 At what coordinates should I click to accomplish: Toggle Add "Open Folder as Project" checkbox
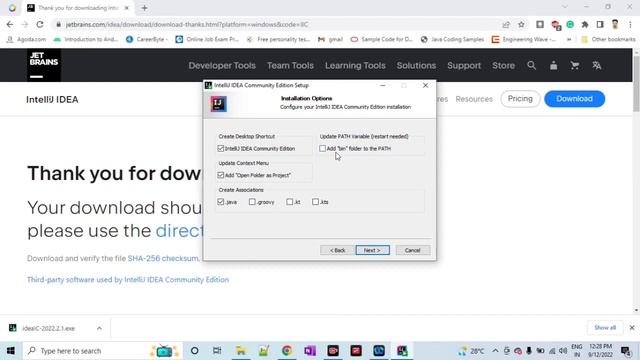tap(221, 175)
